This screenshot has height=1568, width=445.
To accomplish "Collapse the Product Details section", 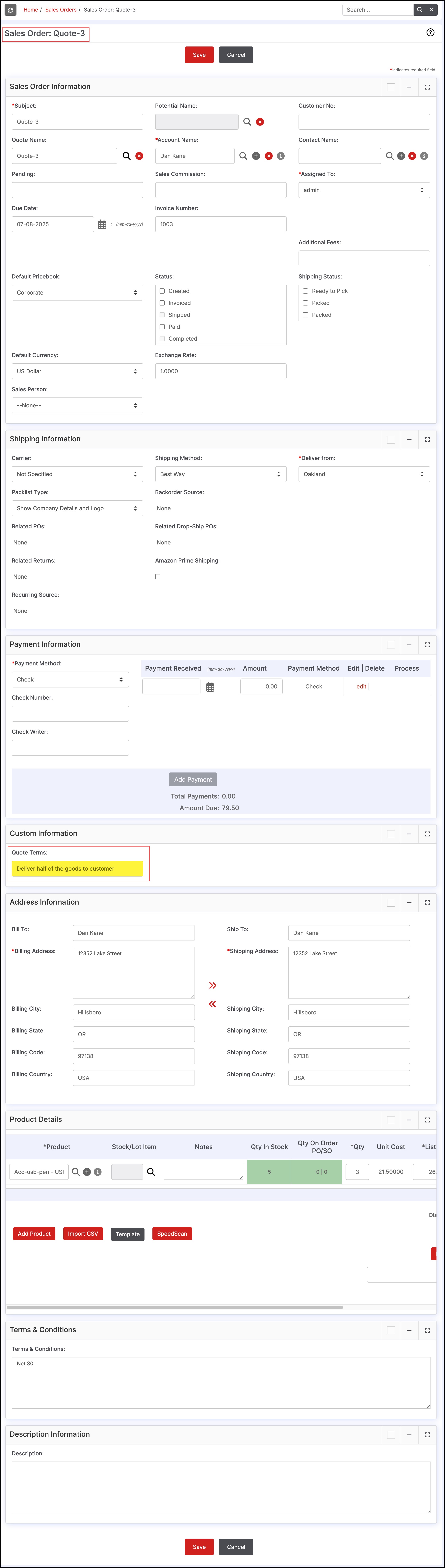I will (x=409, y=1120).
